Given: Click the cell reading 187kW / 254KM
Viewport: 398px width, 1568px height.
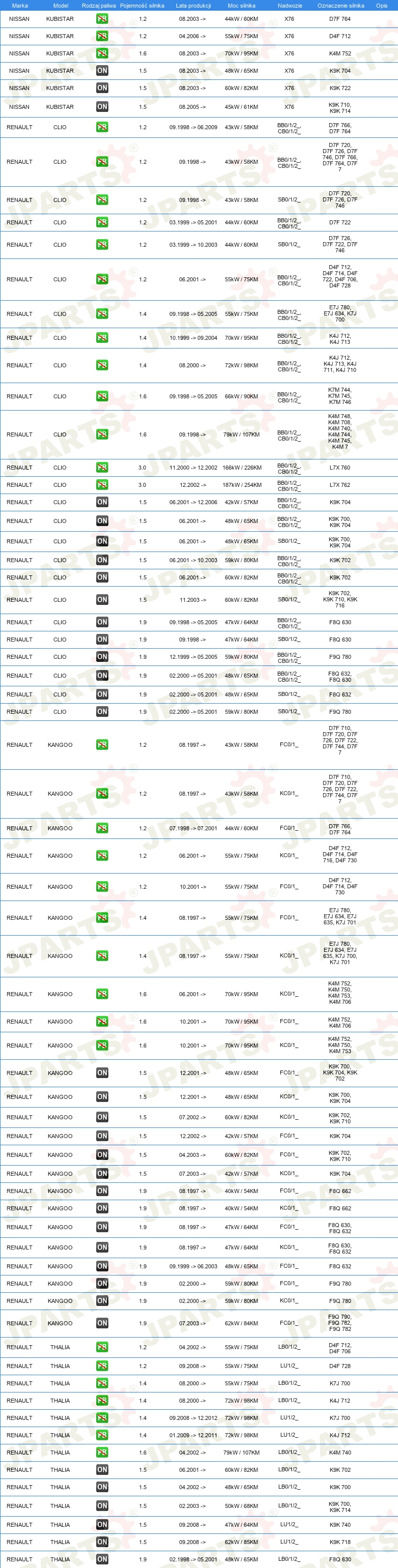Looking at the screenshot, I should click(x=242, y=485).
